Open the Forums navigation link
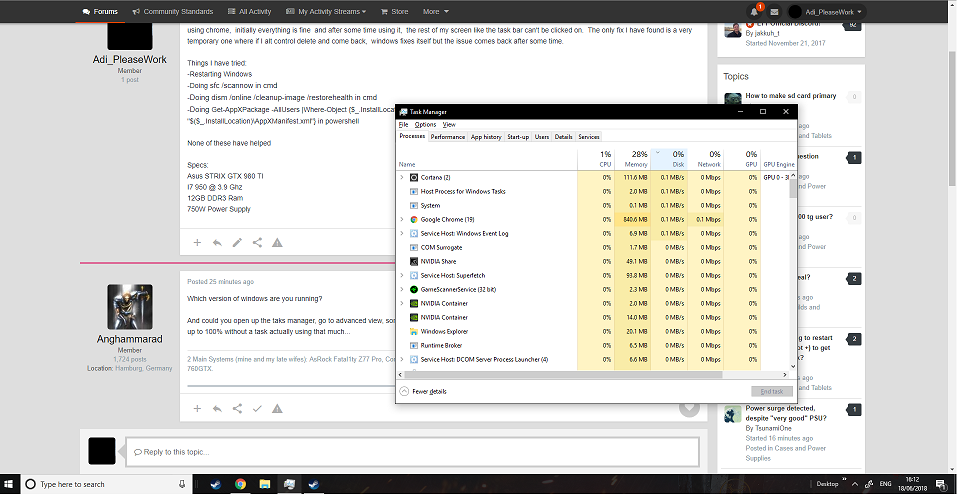 tap(100, 12)
